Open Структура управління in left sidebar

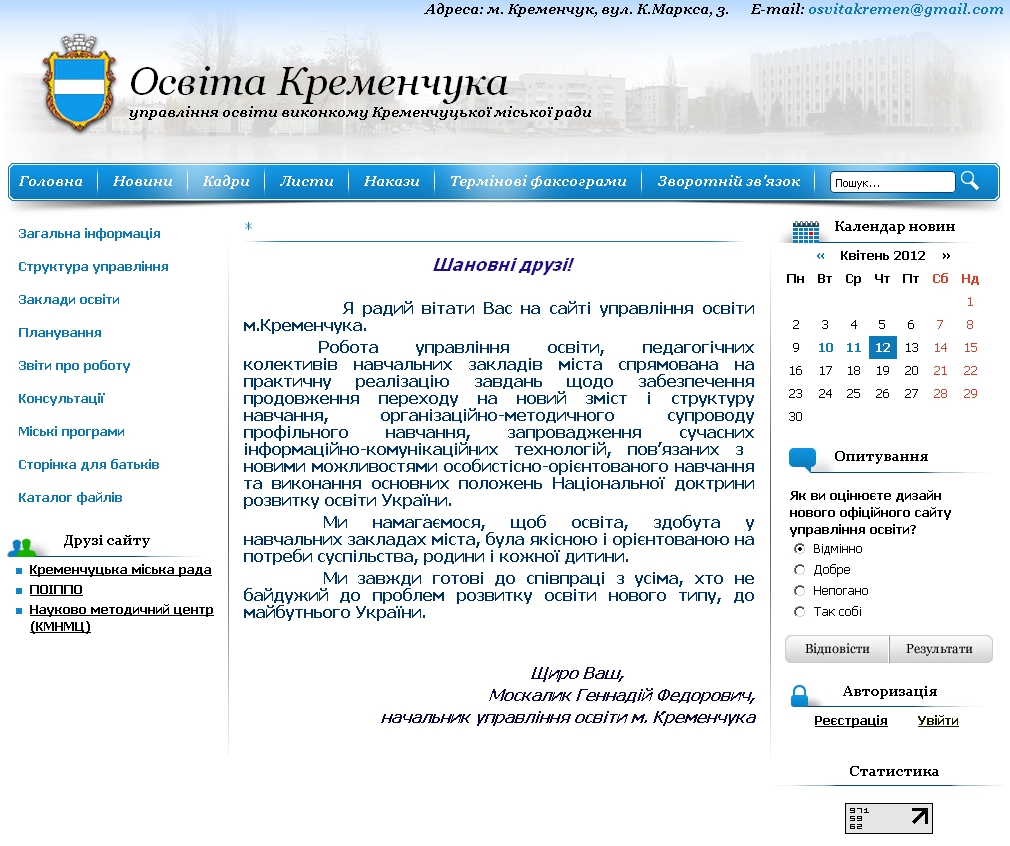pos(93,267)
